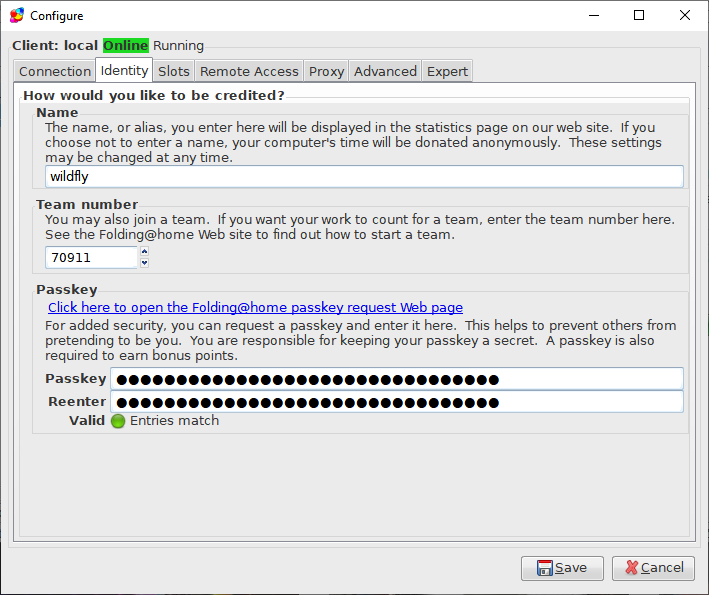This screenshot has height=595, width=709.
Task: Switch to the Connection tab
Action: pyautogui.click(x=55, y=71)
